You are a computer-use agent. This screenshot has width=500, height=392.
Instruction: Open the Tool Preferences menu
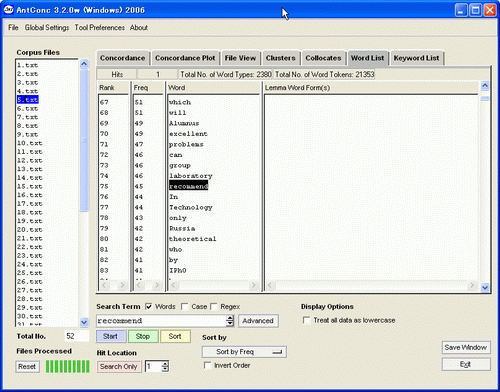click(100, 28)
